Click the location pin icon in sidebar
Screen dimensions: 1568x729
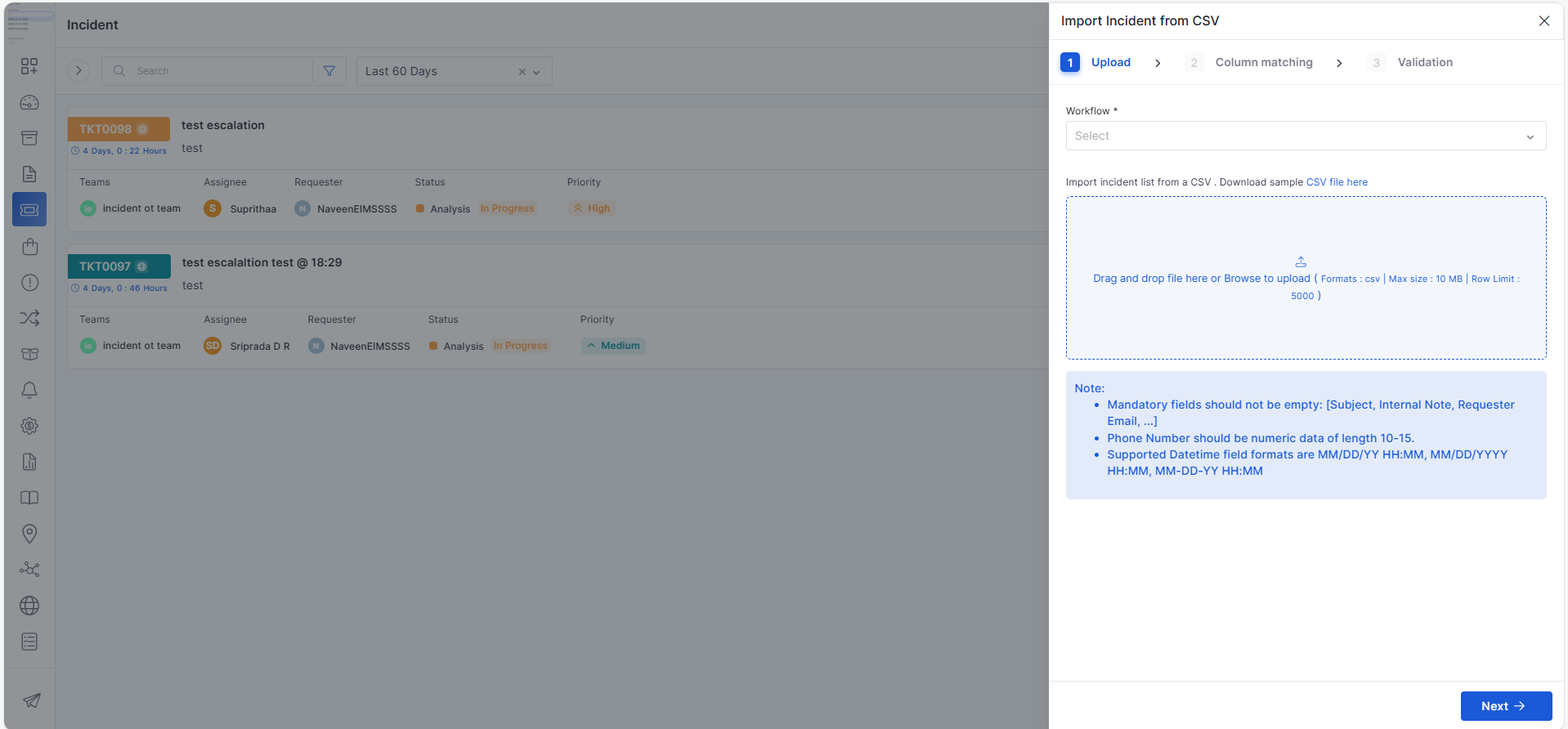[x=29, y=534]
